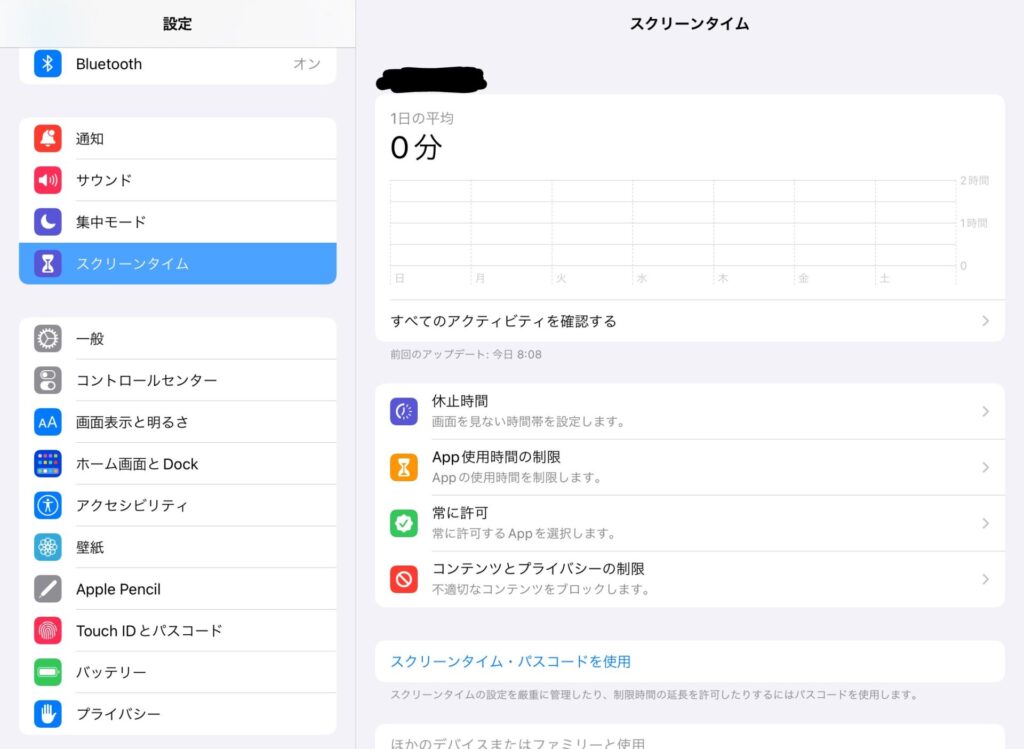Select スクリーンタイム in the sidebar
The width and height of the screenshot is (1024, 749).
(x=178, y=264)
